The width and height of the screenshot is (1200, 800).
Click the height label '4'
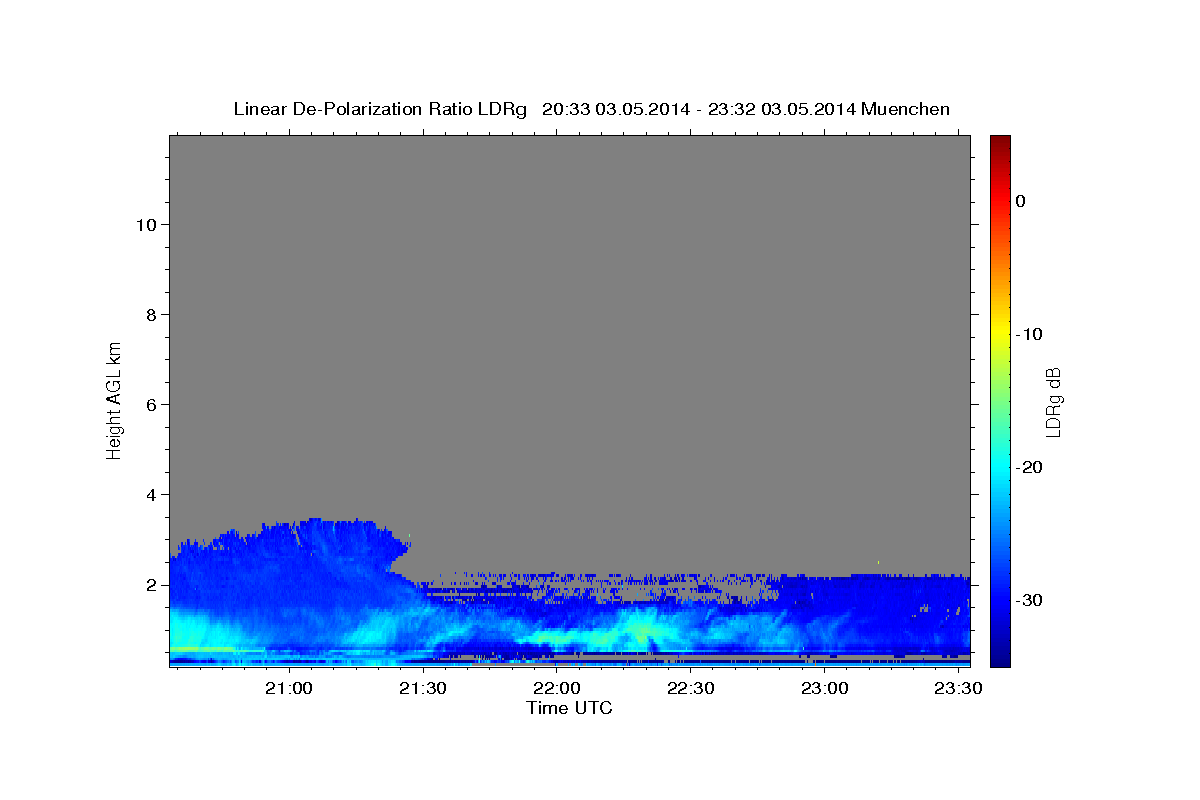[x=149, y=495]
